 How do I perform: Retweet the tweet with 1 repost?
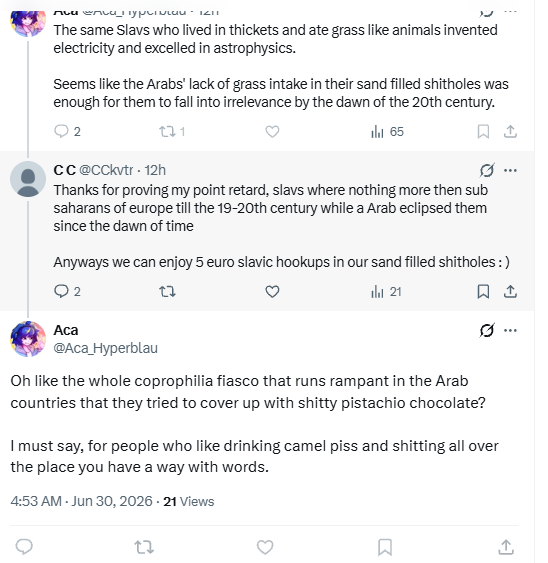pos(172,131)
